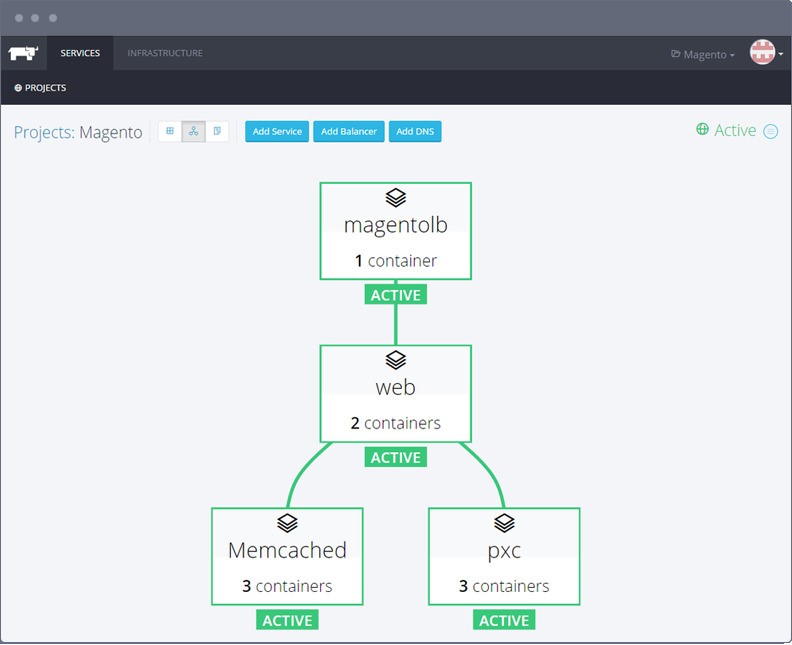Expand the Magento environment dropdown

[703, 54]
